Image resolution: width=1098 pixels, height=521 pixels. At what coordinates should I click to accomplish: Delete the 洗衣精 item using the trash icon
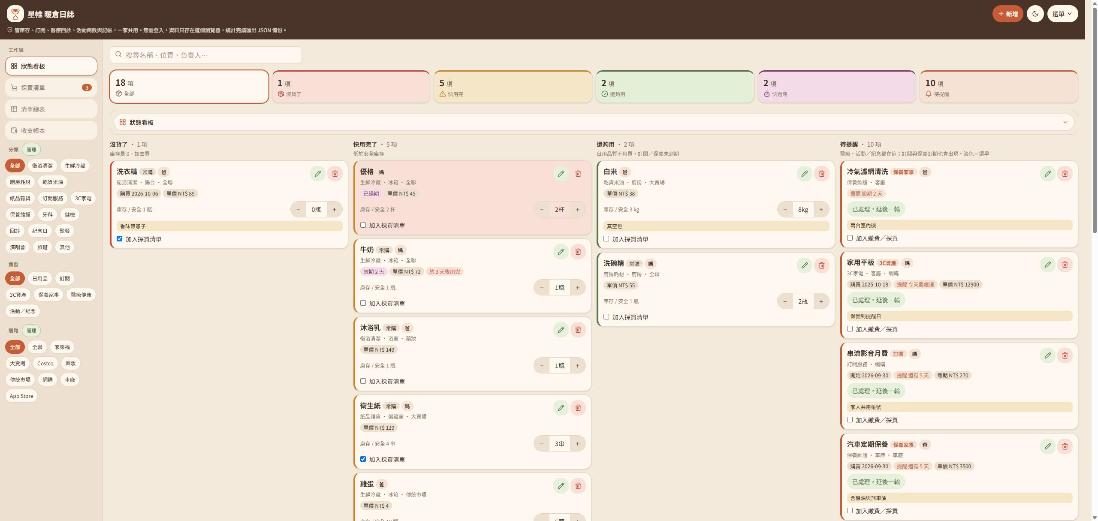point(335,173)
